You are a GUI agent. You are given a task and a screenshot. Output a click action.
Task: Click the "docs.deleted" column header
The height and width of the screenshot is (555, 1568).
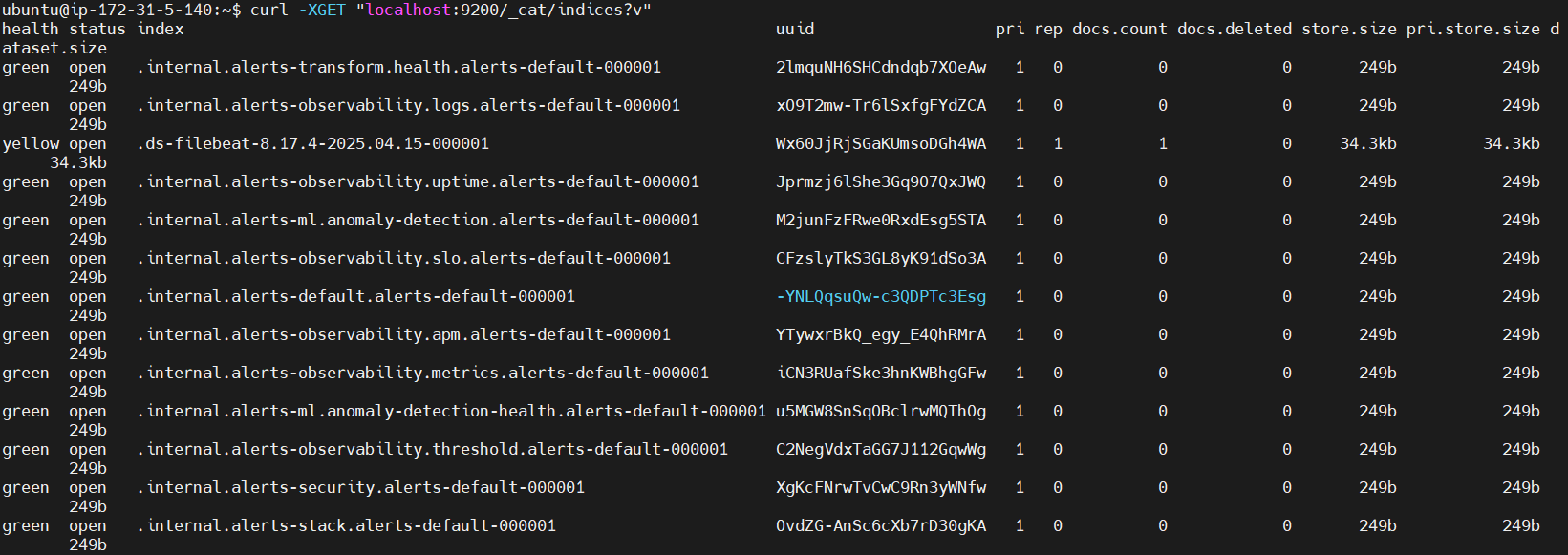point(1234,29)
